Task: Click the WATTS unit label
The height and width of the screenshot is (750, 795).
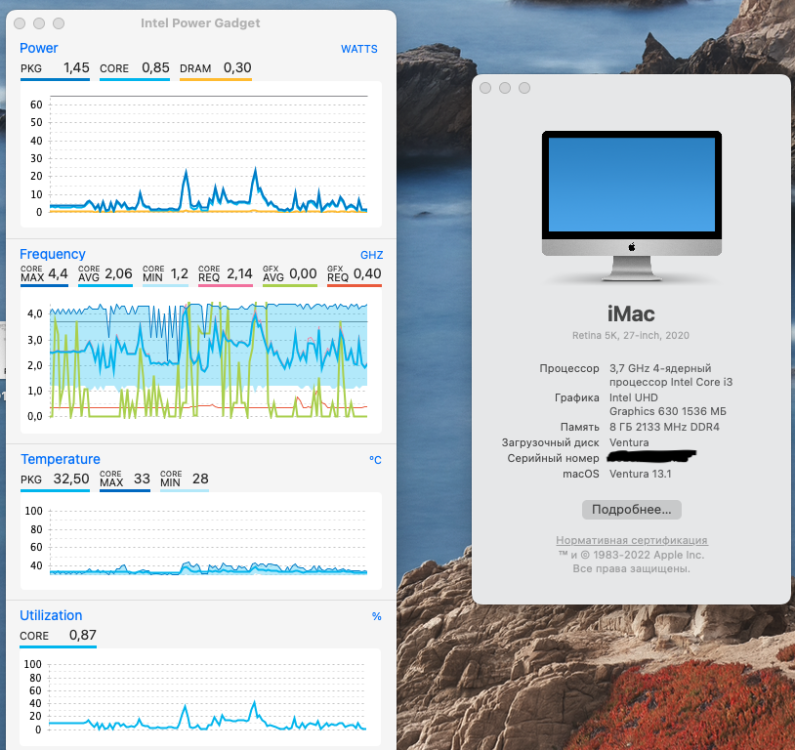Action: (x=359, y=49)
